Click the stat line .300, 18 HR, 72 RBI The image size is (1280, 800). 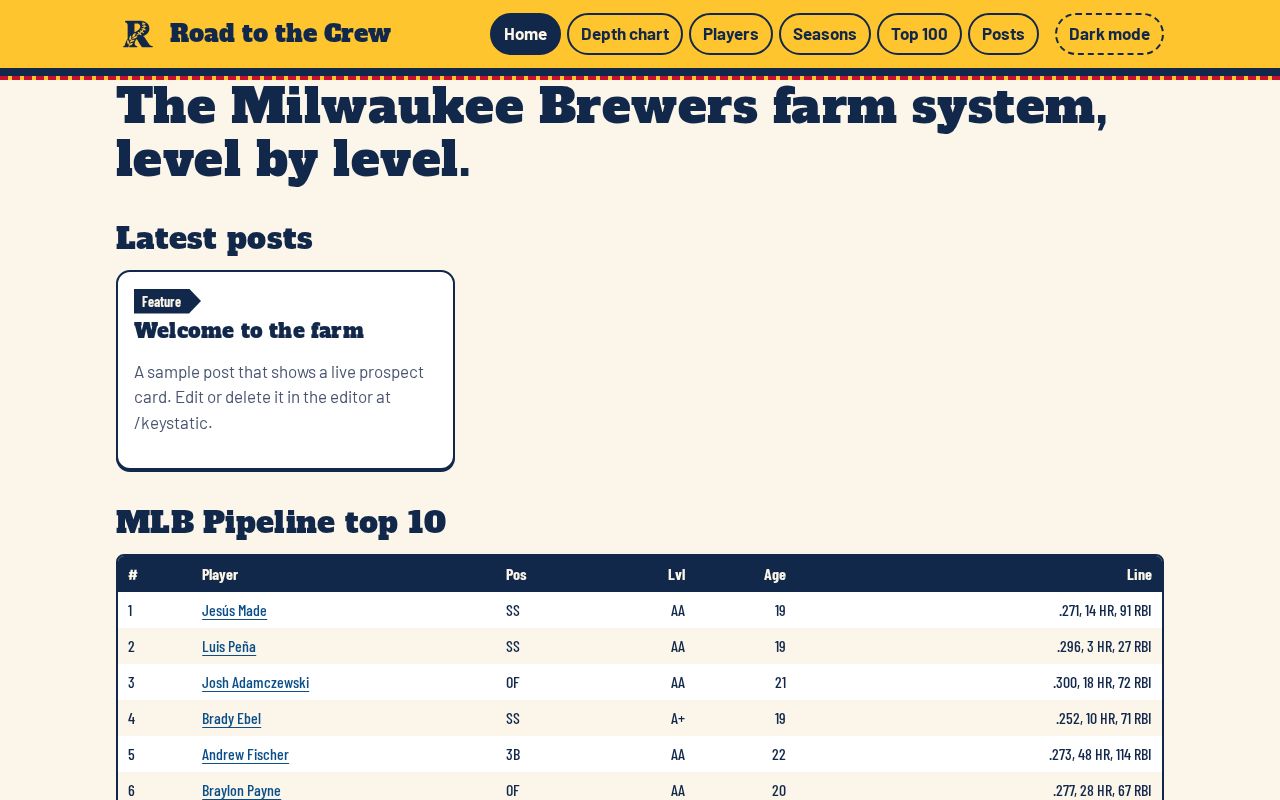(1102, 683)
